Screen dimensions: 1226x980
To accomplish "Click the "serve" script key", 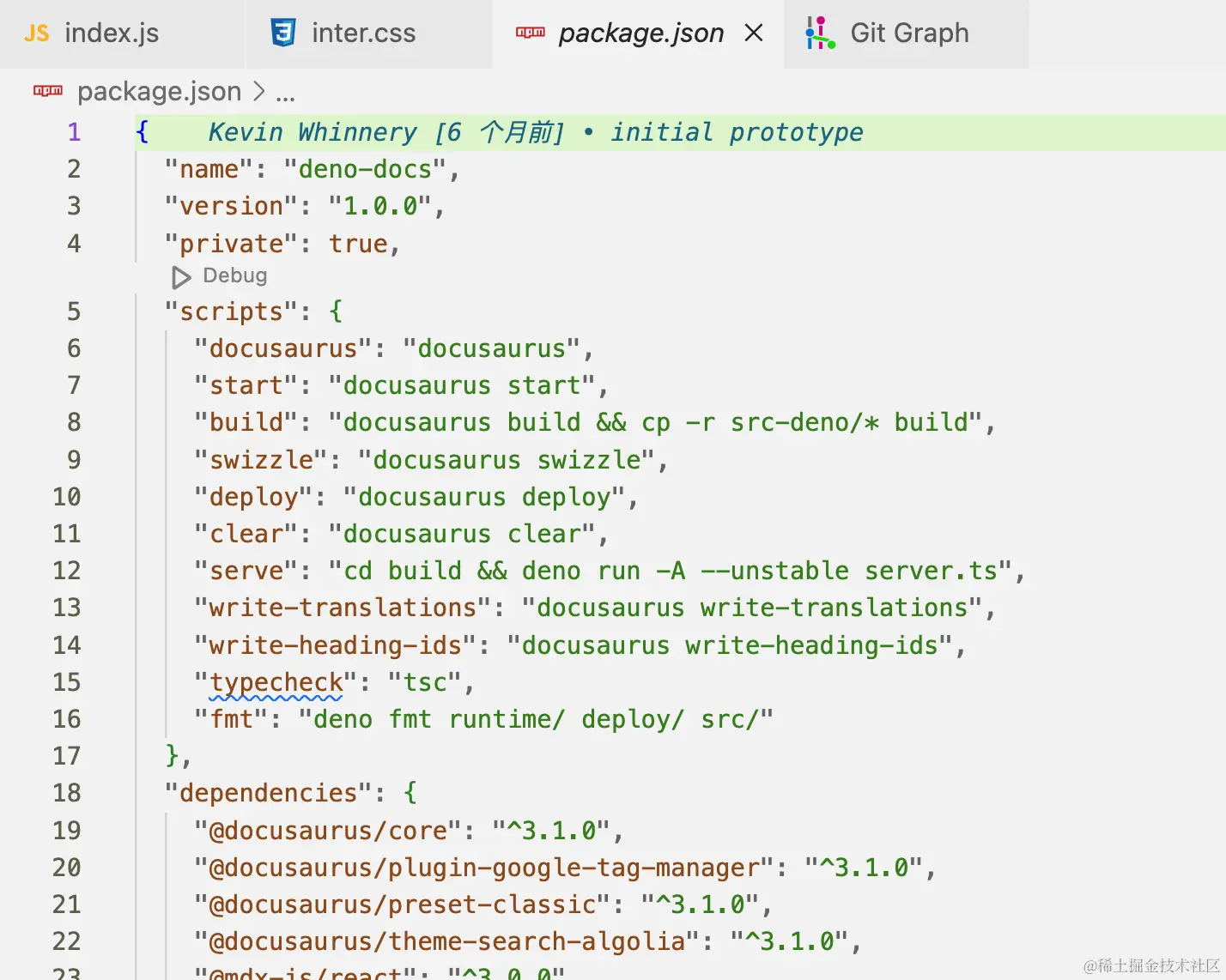I will 246,571.
